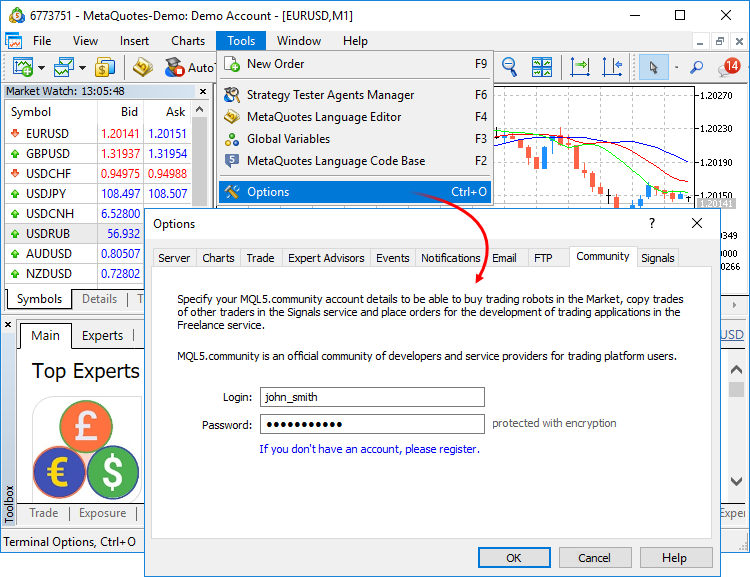750x577 pixels.
Task: Select the USDCHF symbol row
Action: [98, 174]
